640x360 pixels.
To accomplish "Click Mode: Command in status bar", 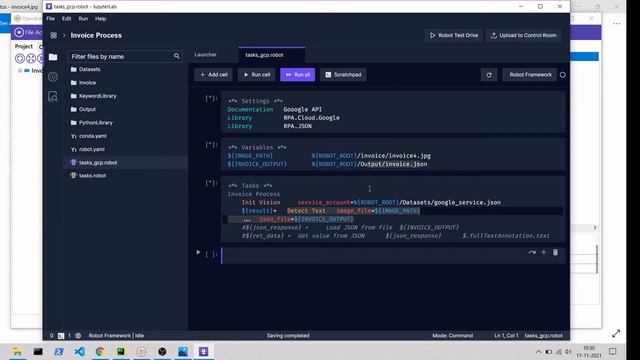I will pyautogui.click(x=452, y=336).
